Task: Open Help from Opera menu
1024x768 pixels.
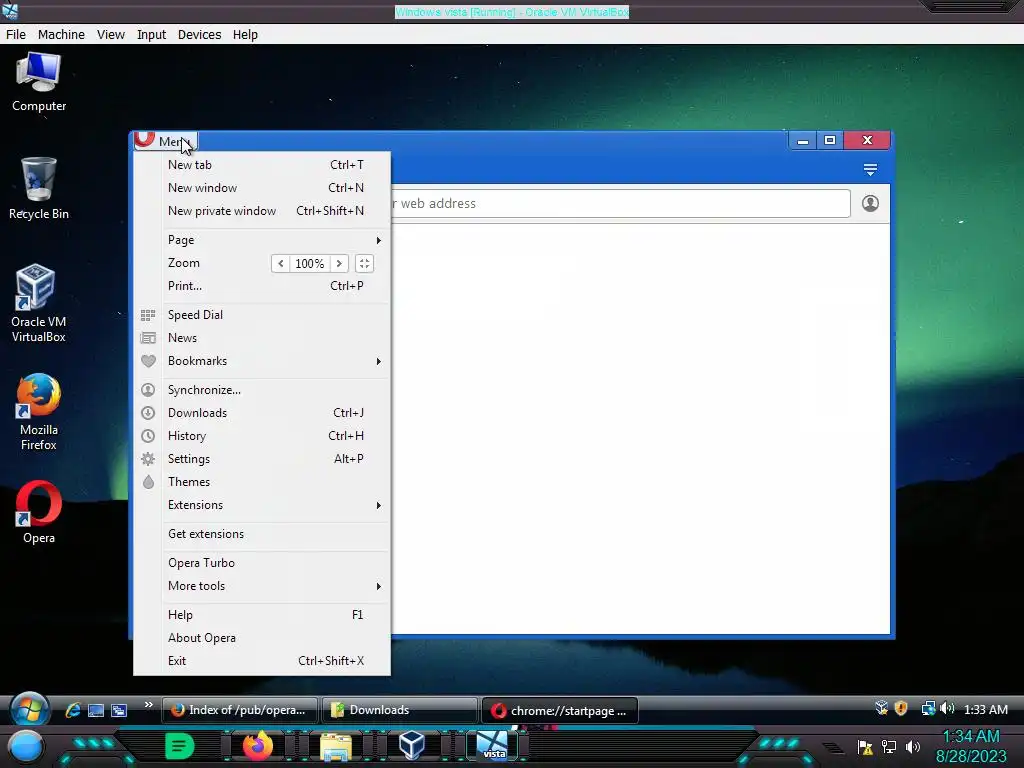Action: coord(262,615)
